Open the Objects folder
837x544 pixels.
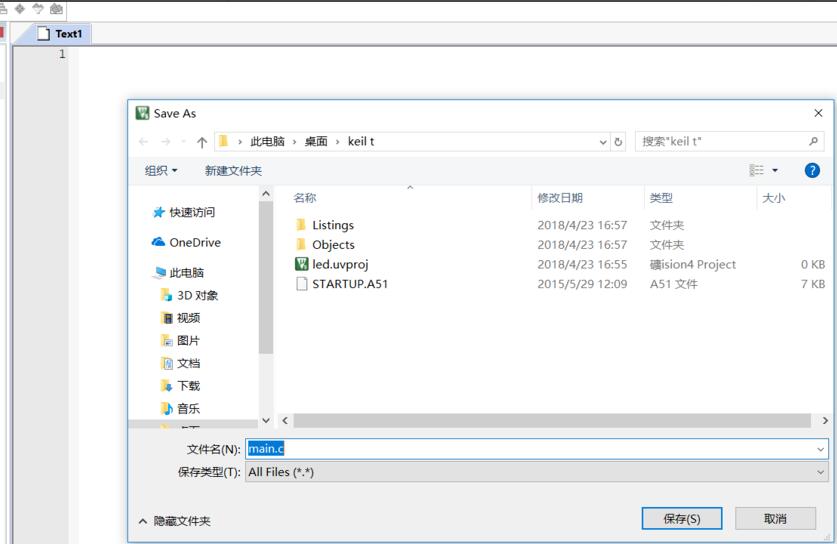333,244
